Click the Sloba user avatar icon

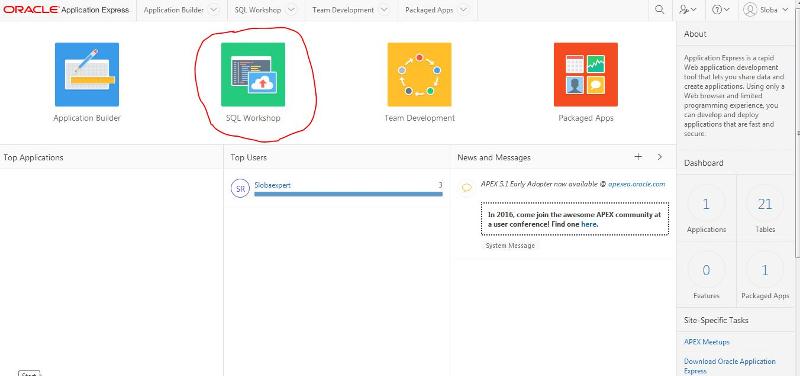pos(750,10)
